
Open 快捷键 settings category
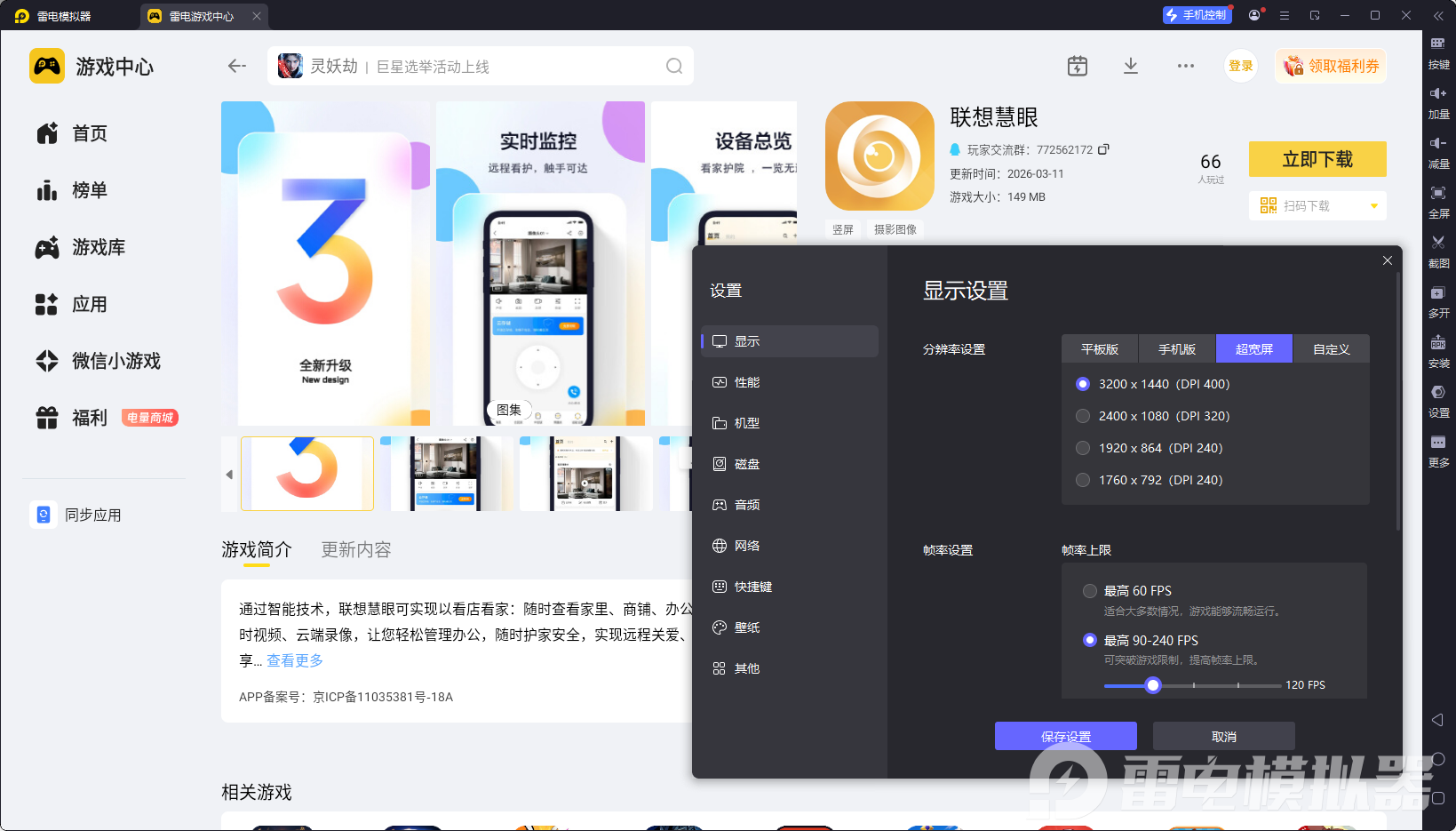point(790,587)
